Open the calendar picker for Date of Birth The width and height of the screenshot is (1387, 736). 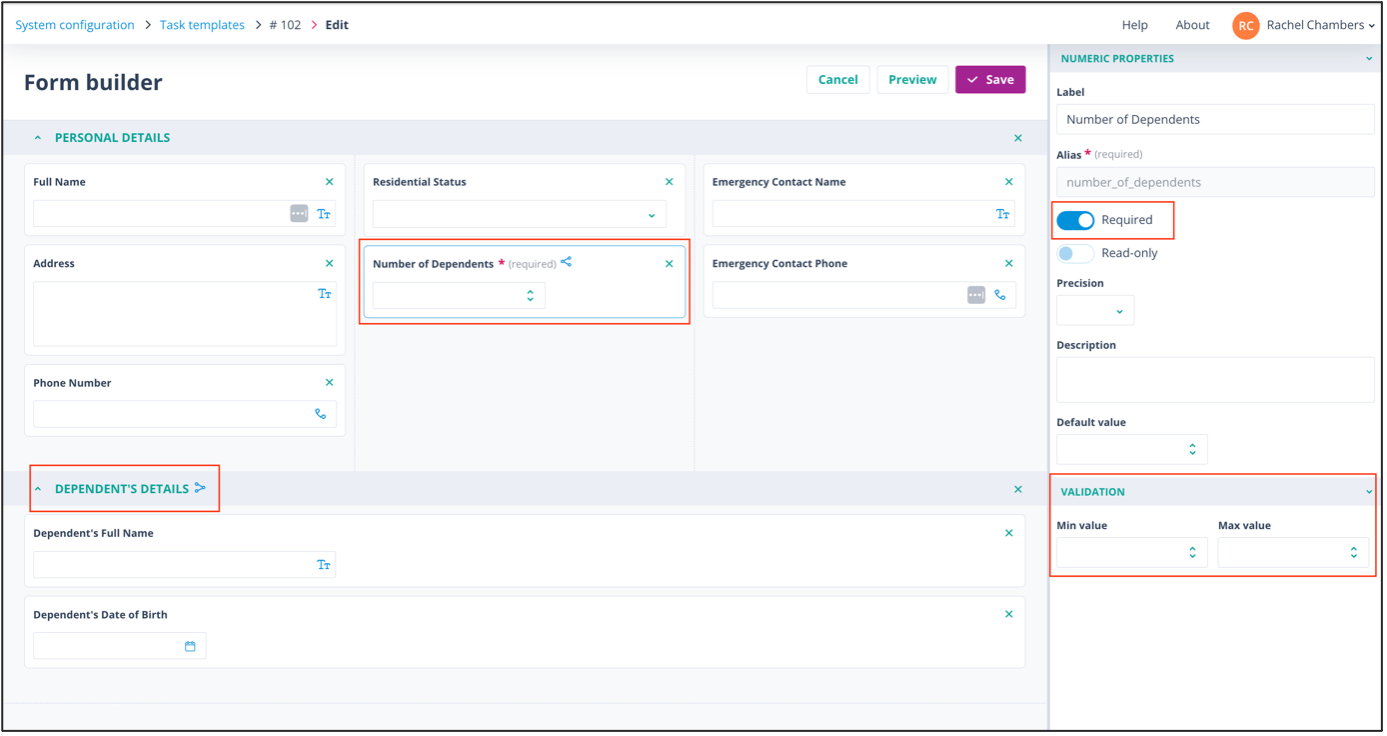[190, 646]
